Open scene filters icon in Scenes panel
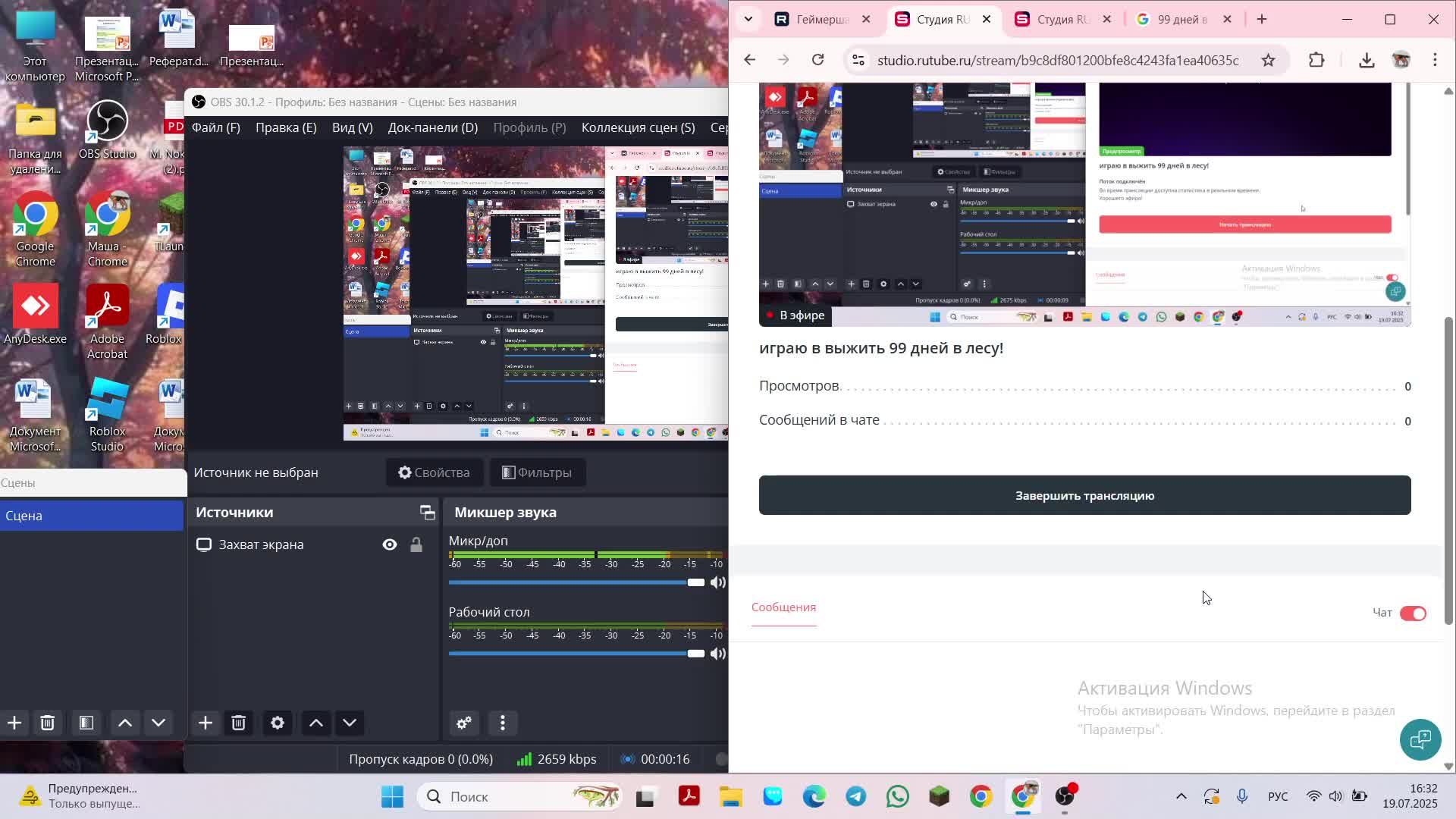 86,723
